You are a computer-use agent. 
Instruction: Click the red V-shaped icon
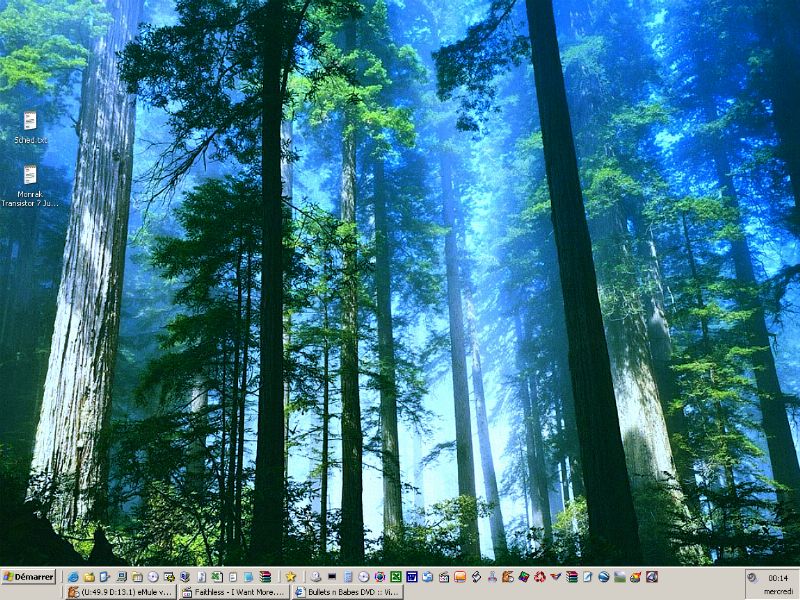coord(556,577)
